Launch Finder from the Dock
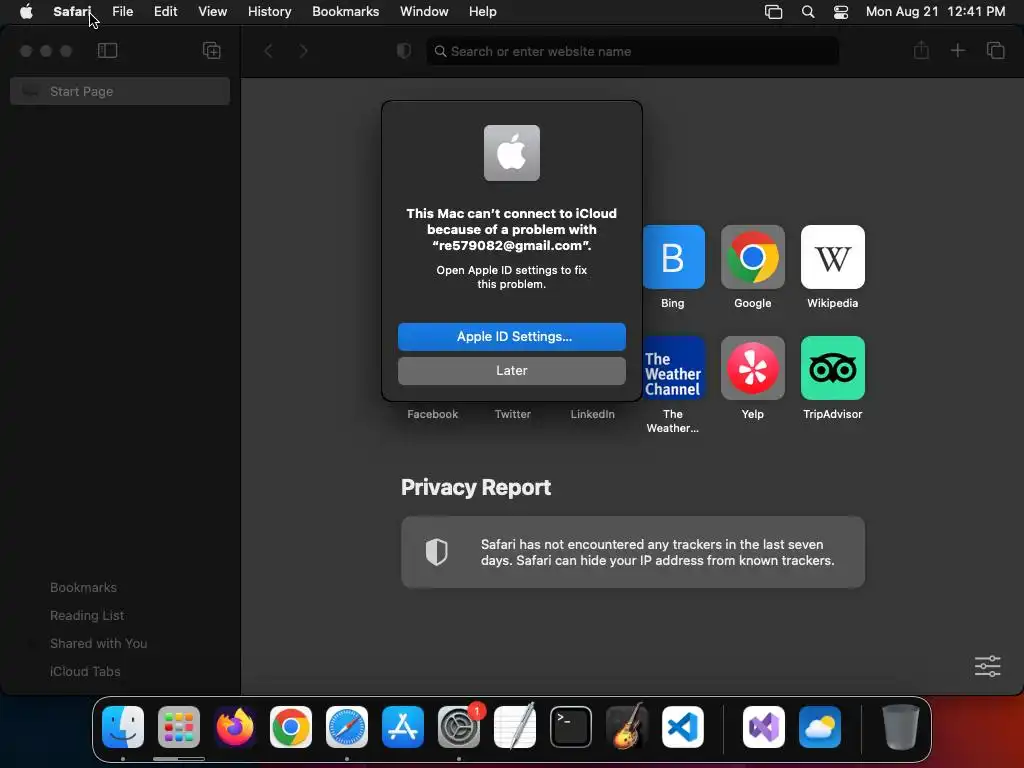 (x=123, y=727)
